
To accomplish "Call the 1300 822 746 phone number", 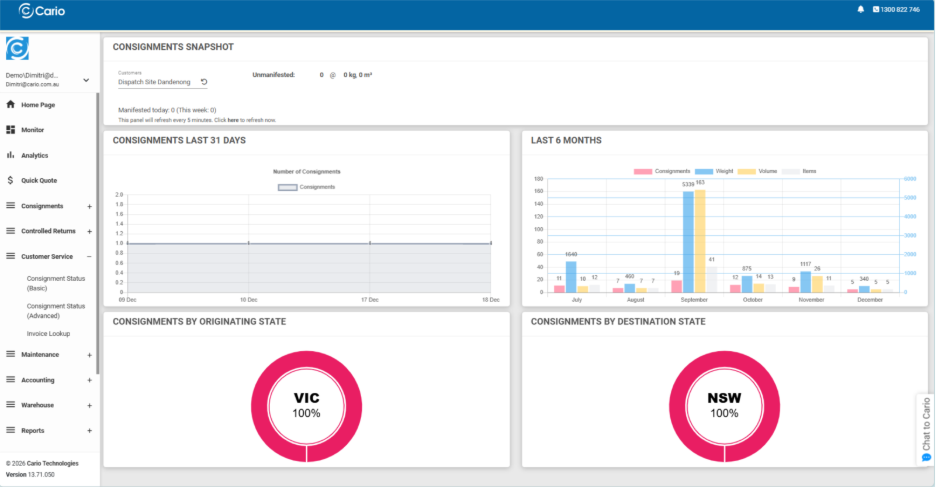I will tap(900, 9).
